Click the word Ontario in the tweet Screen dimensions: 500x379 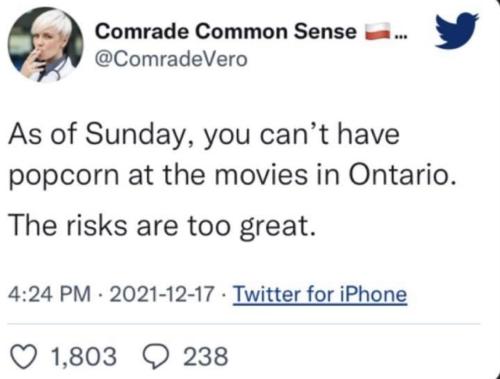tap(402, 175)
